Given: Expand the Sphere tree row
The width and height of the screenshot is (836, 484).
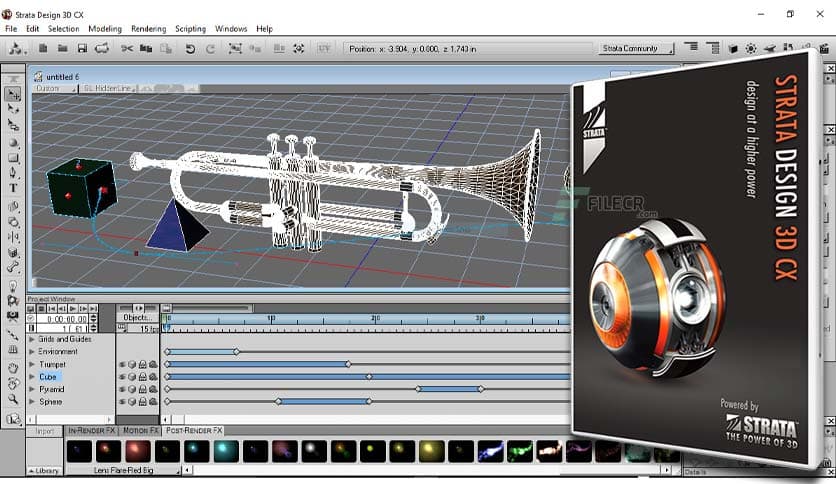Looking at the screenshot, I should (x=31, y=402).
